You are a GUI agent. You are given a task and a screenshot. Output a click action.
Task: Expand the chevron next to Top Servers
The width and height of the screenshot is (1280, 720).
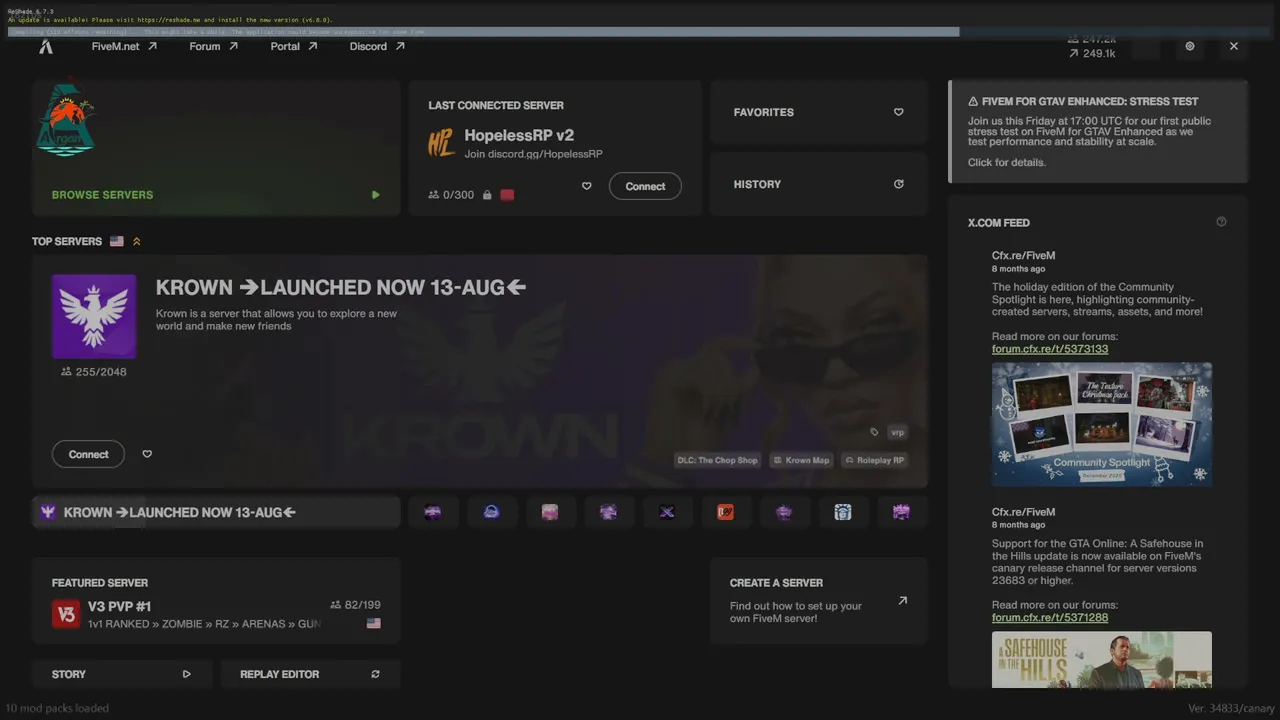pos(137,241)
